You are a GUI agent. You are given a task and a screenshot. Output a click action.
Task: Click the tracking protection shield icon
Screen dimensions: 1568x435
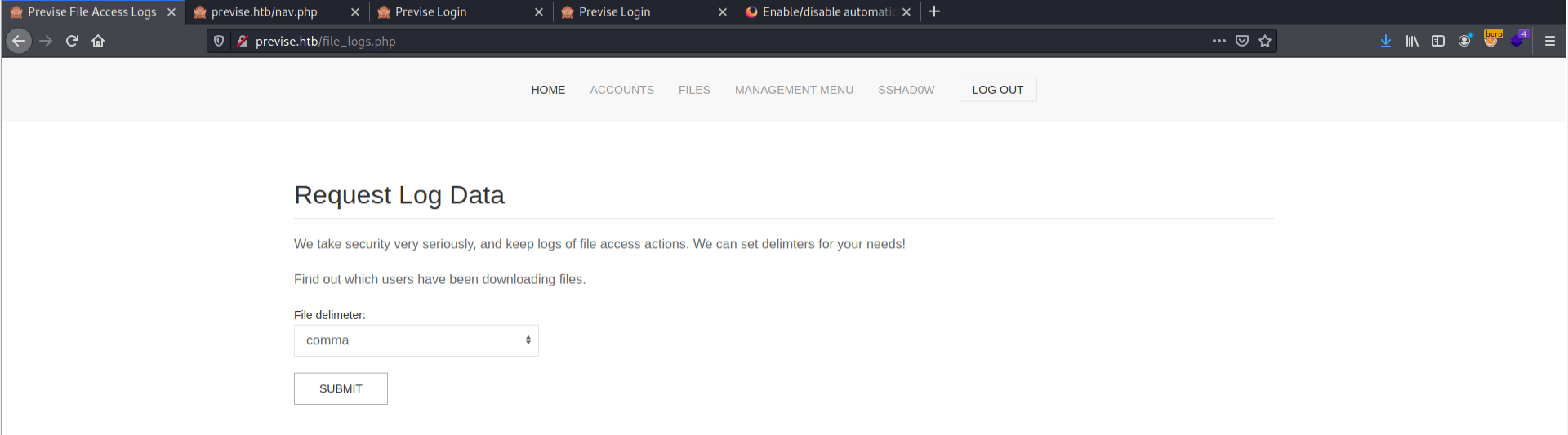pos(219,41)
